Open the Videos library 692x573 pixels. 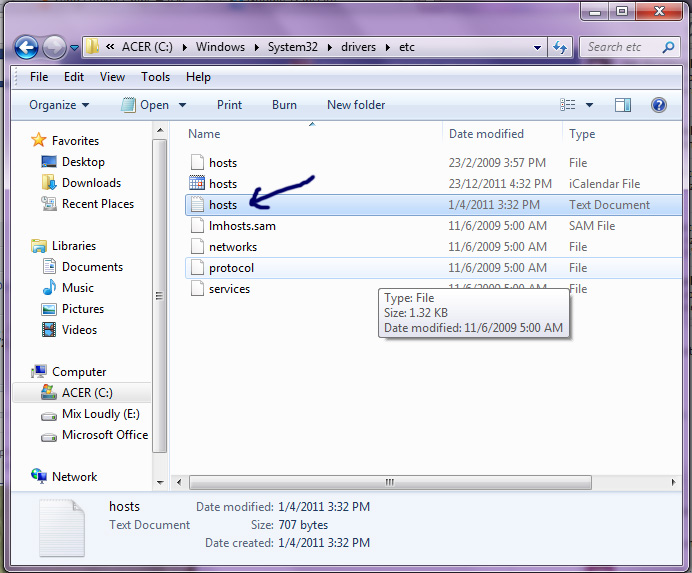click(x=79, y=330)
